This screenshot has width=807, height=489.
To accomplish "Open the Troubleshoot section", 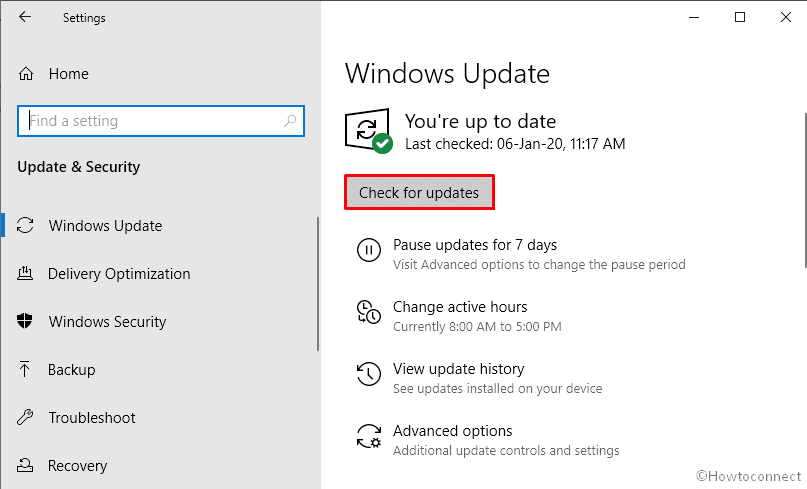I will (x=92, y=417).
